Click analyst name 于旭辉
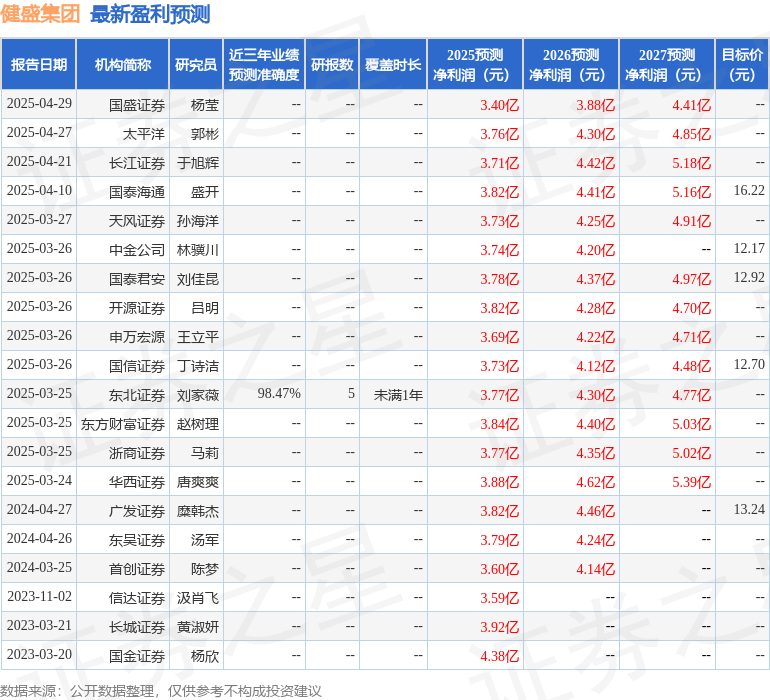Screen dimensions: 770x700 pyautogui.click(x=198, y=163)
